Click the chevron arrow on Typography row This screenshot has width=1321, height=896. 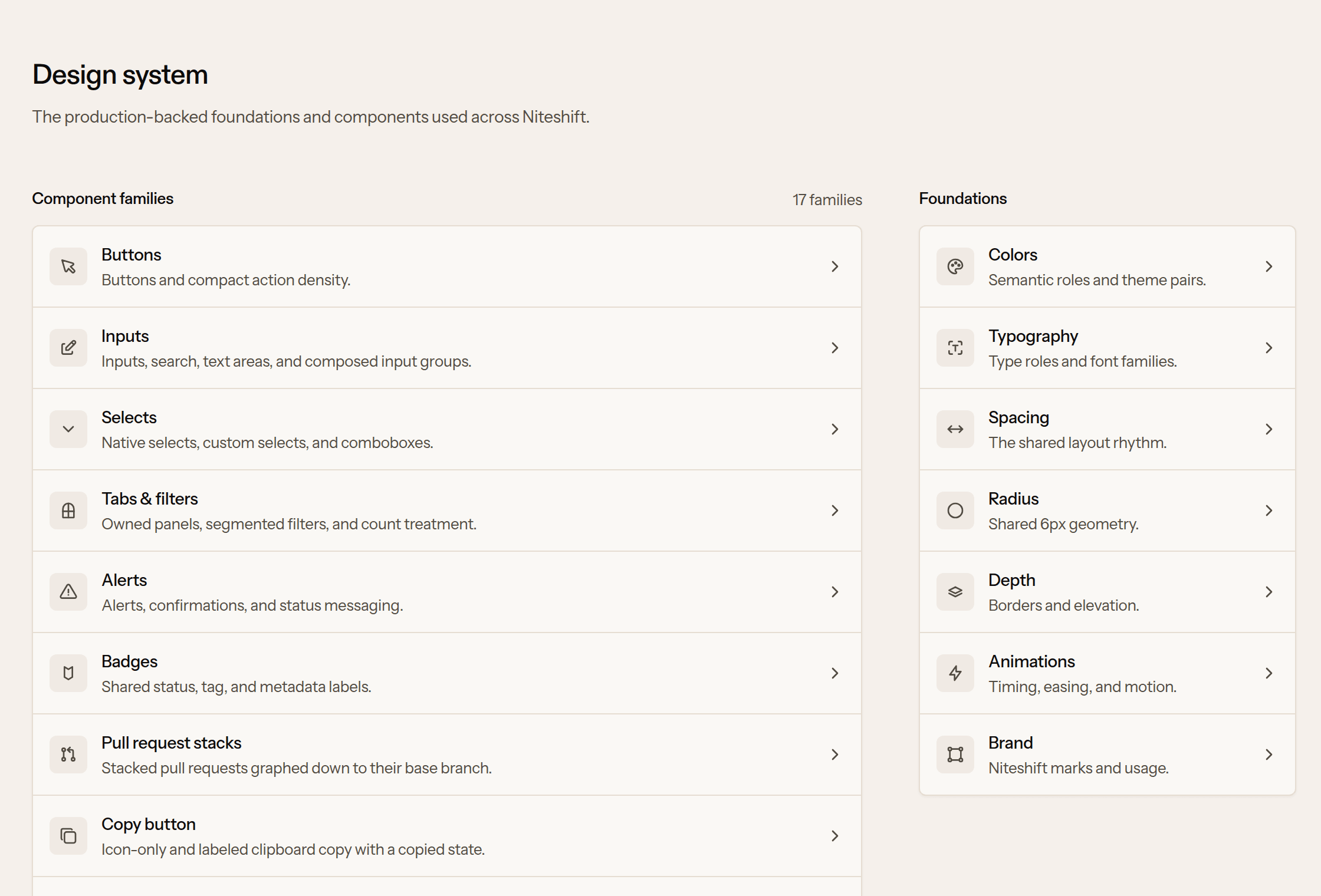click(x=1269, y=348)
